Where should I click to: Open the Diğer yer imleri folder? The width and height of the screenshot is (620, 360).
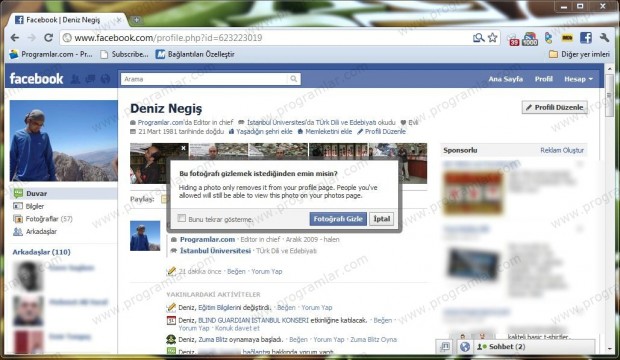tap(579, 54)
